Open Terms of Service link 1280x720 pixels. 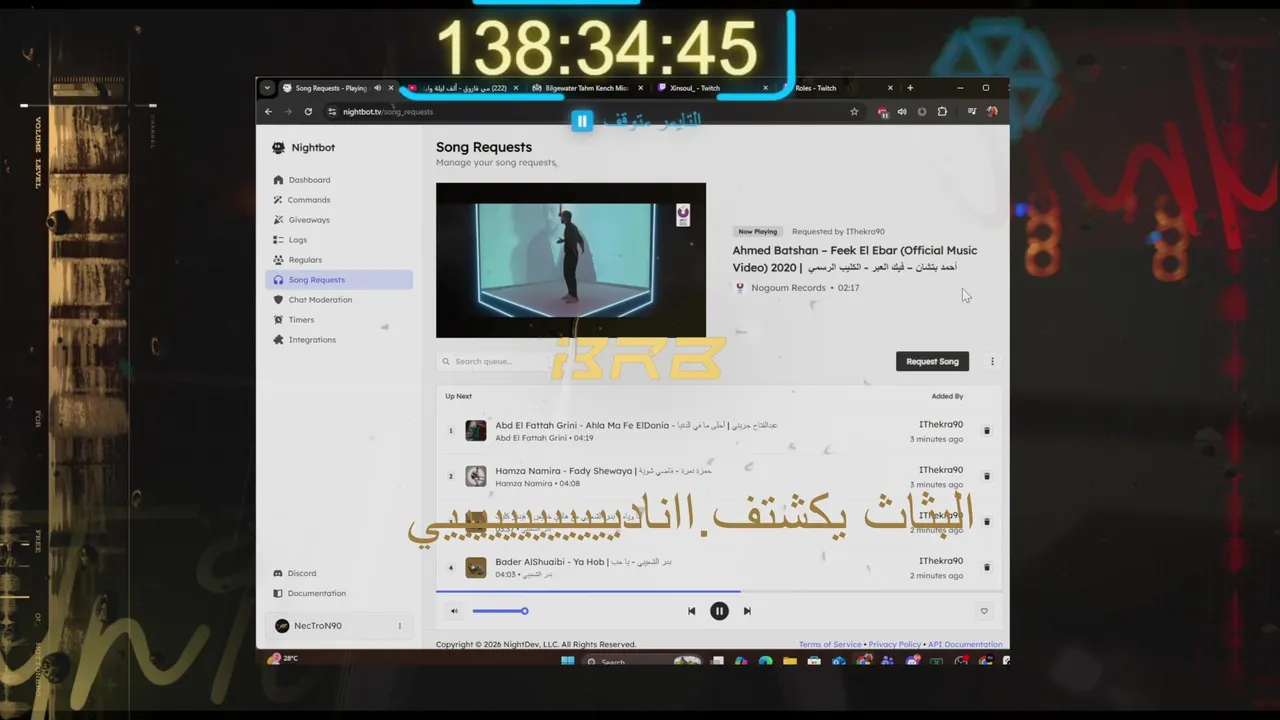tap(830, 645)
